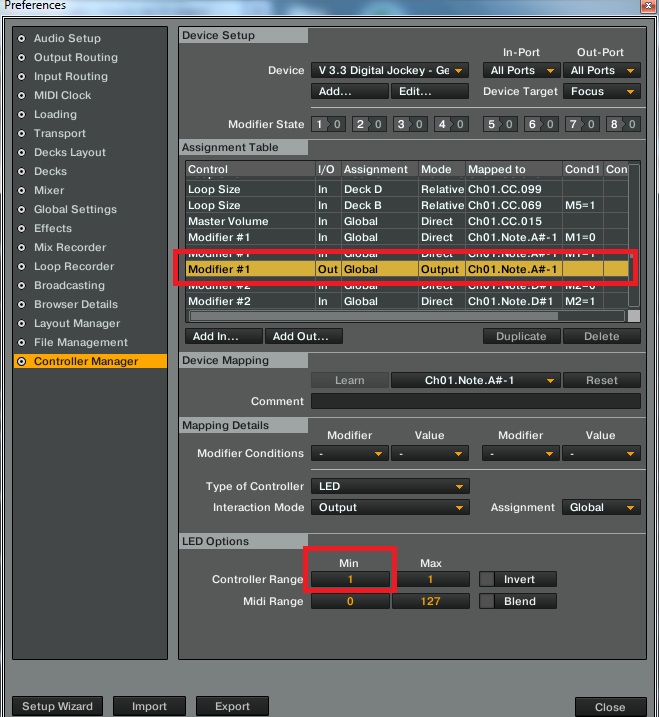
Task: Select Loop Size Deck B row
Action: click(x=407, y=205)
